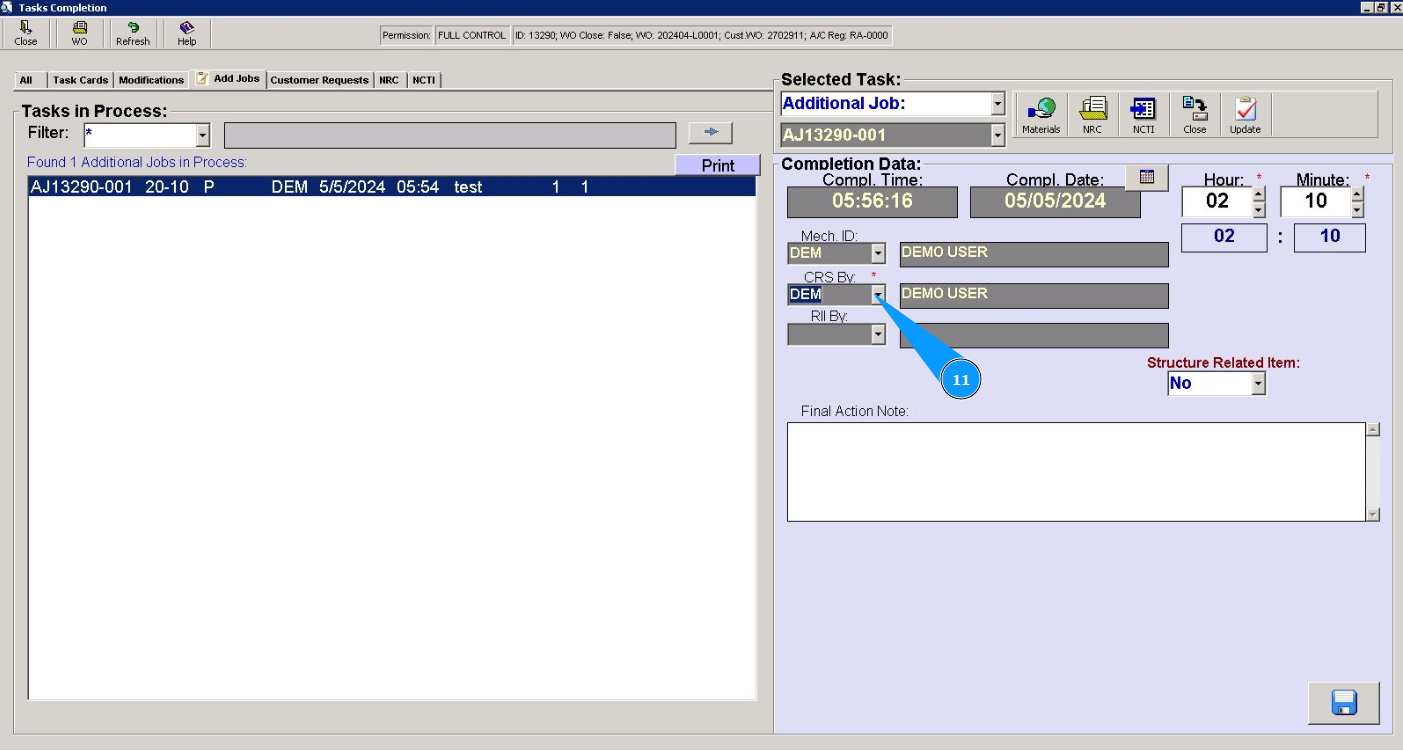The width and height of the screenshot is (1403, 751).
Task: Click the Compl. Date field 05/05/2024
Action: pos(1055,201)
